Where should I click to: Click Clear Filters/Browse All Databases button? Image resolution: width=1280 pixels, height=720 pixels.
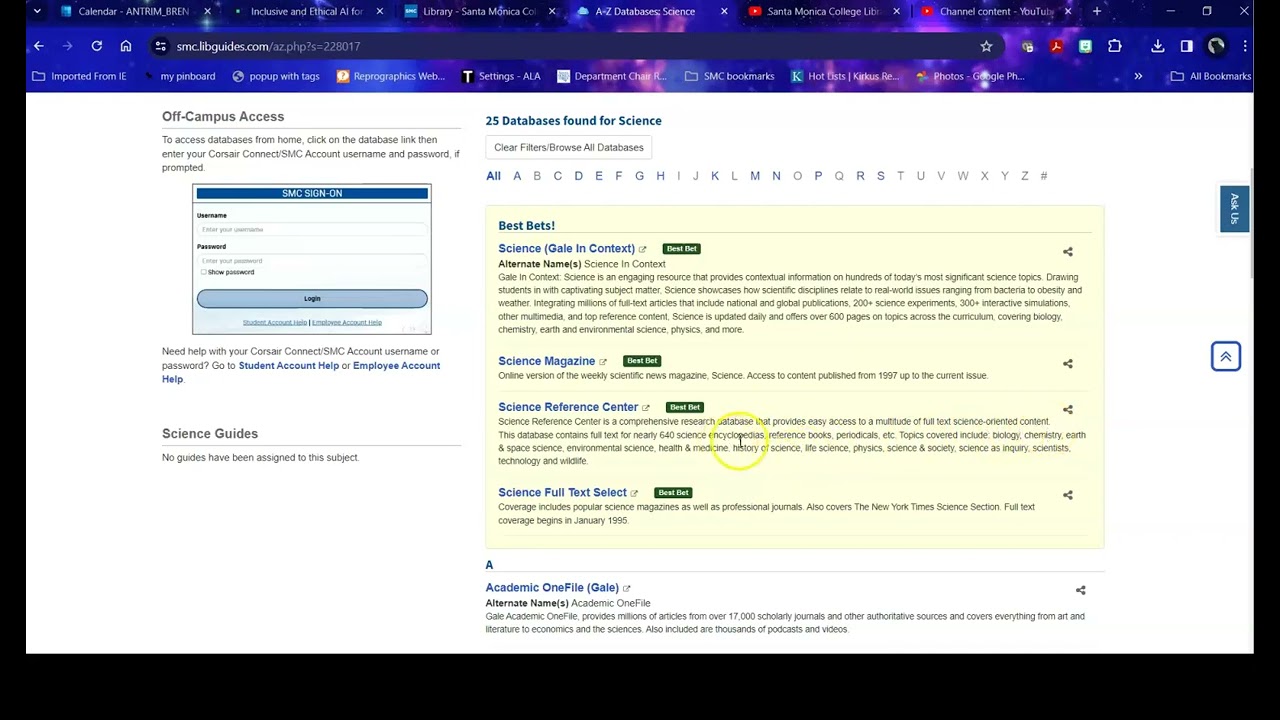click(569, 148)
